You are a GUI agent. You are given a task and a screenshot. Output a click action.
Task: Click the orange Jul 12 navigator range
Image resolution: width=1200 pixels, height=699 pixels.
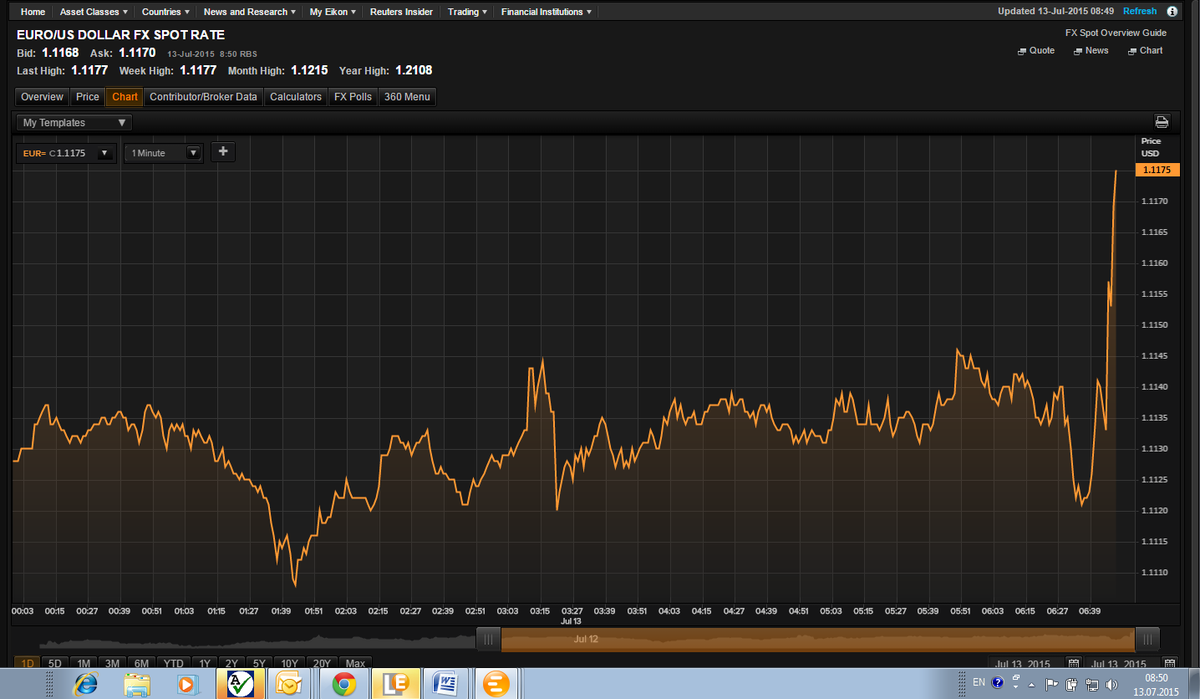pyautogui.click(x=818, y=639)
